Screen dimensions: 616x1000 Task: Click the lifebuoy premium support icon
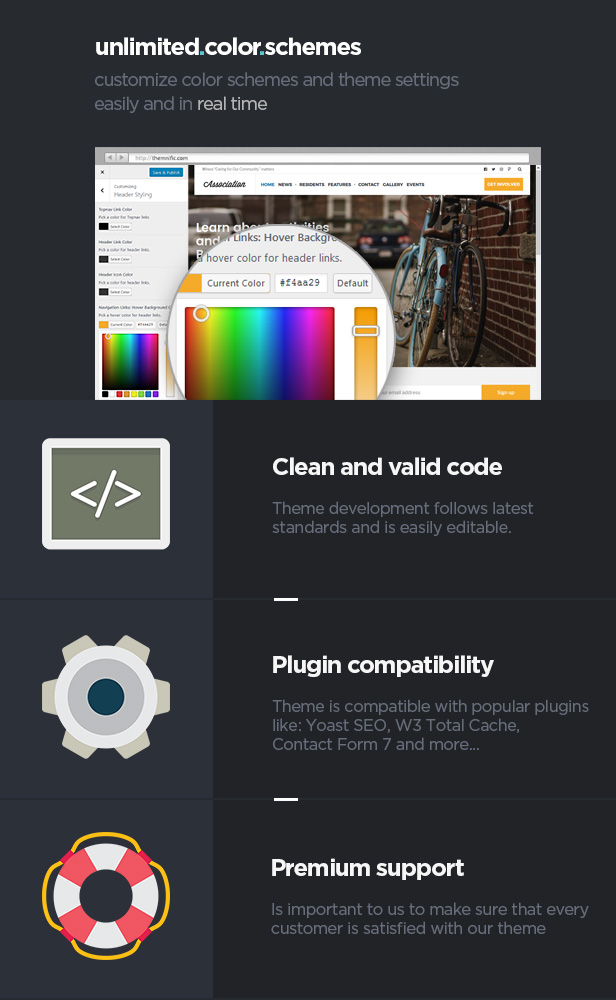click(x=106, y=895)
